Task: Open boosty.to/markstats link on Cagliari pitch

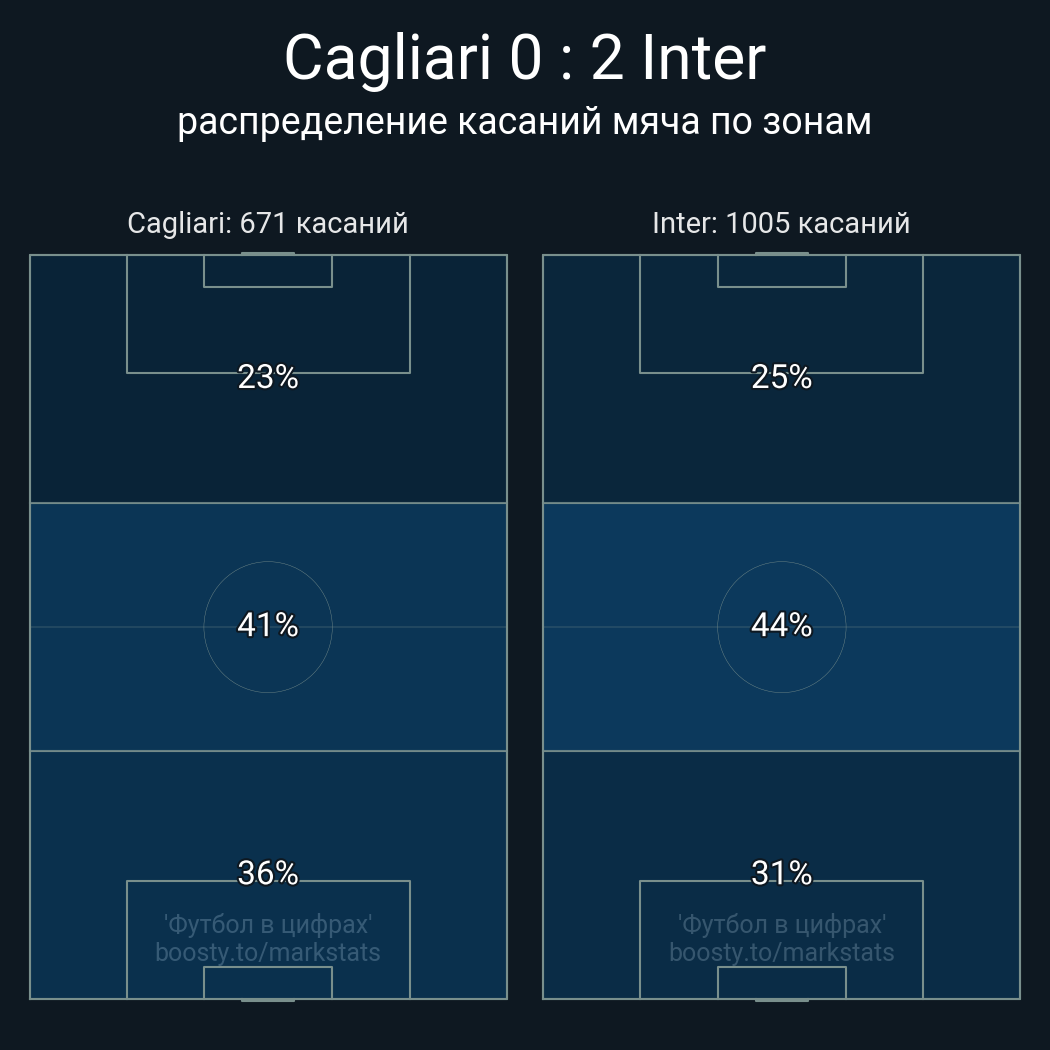Action: click(268, 952)
